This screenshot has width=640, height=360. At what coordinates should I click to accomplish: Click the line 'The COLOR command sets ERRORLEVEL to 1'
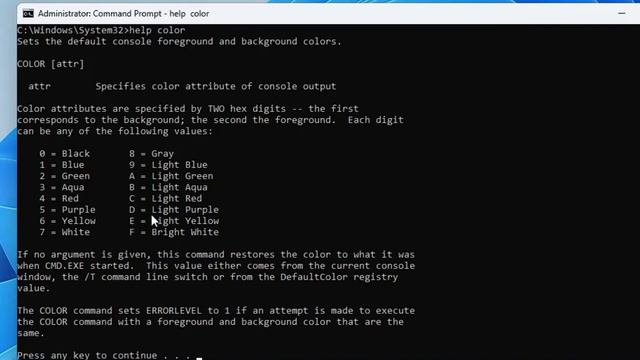(216, 311)
